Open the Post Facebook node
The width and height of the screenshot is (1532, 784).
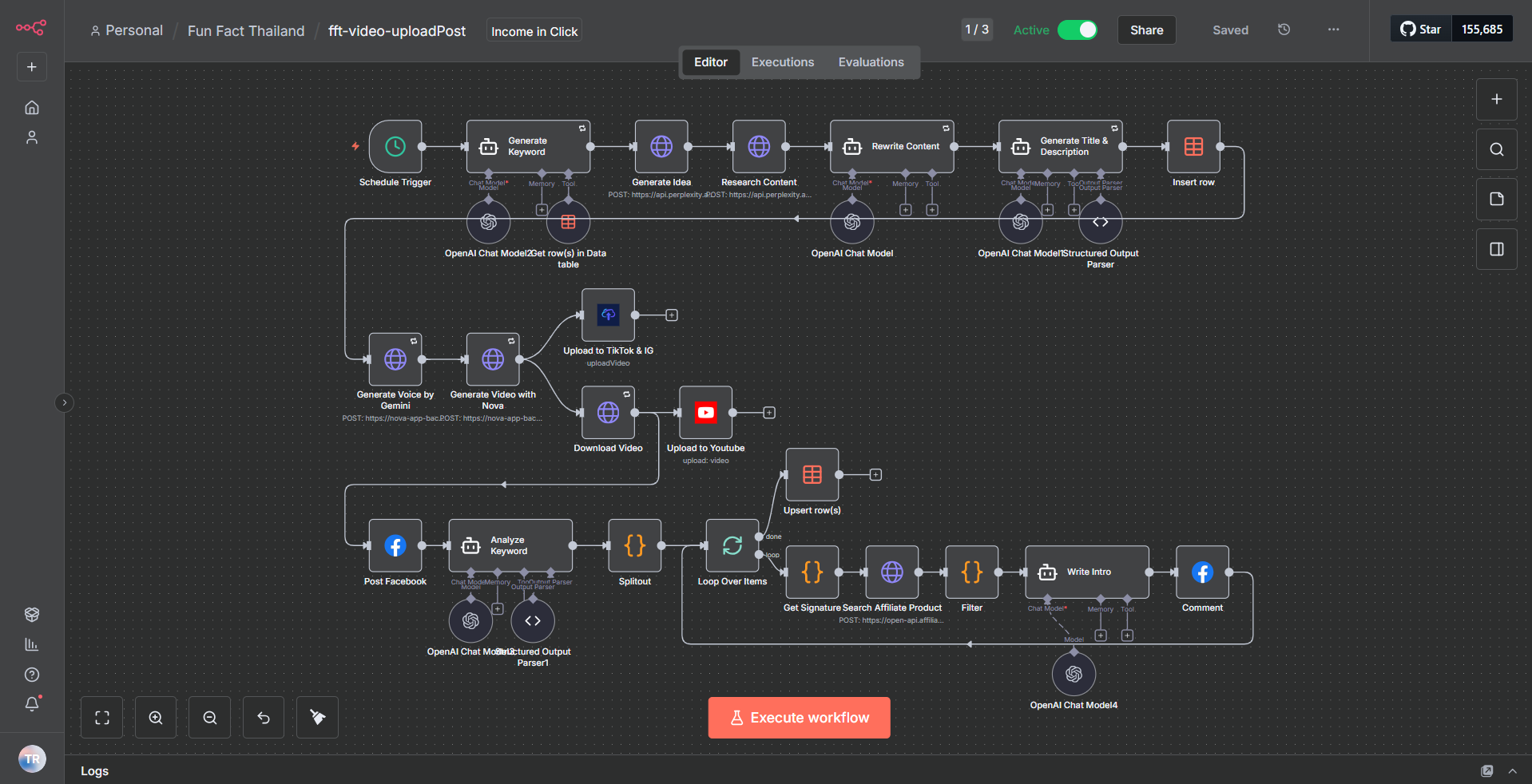(395, 546)
